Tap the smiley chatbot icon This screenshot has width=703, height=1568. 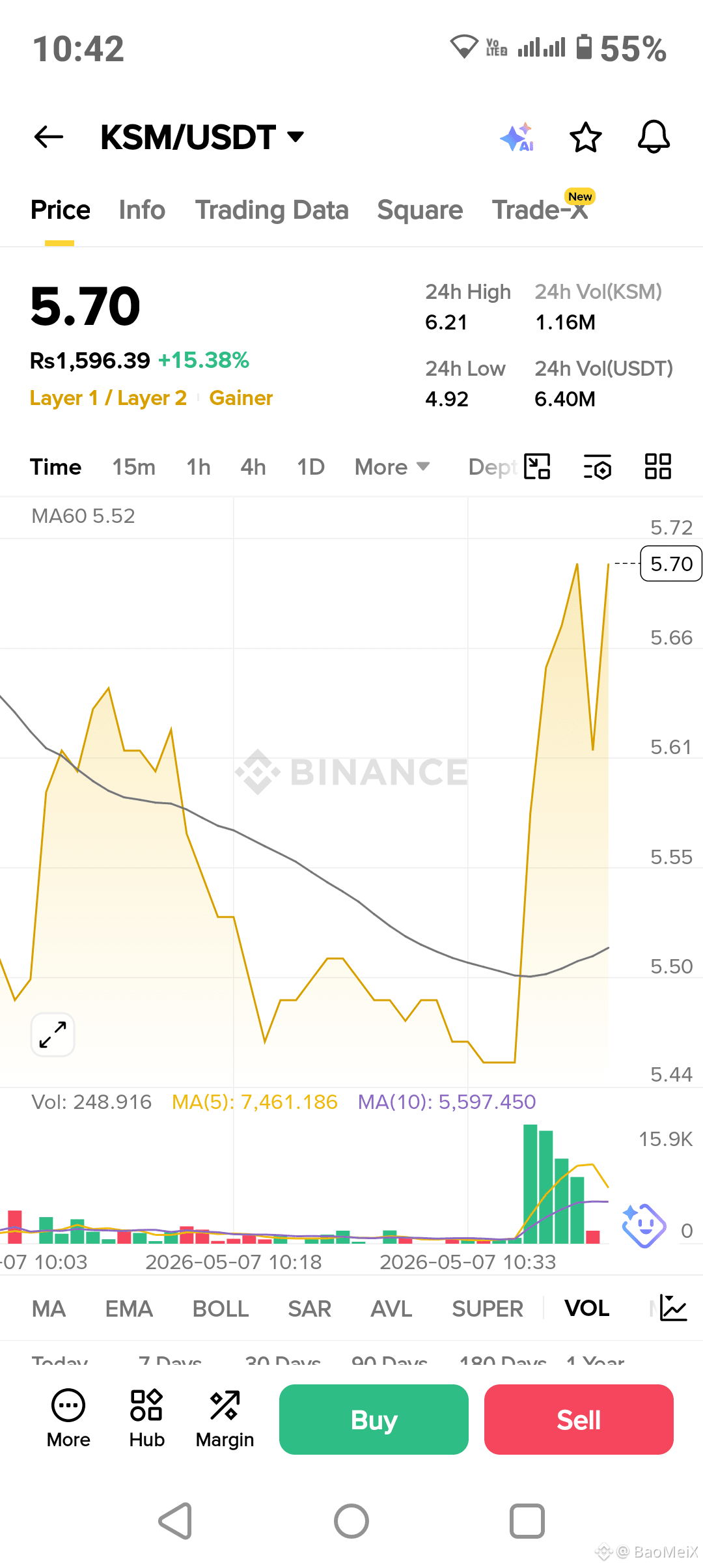coord(644,1225)
